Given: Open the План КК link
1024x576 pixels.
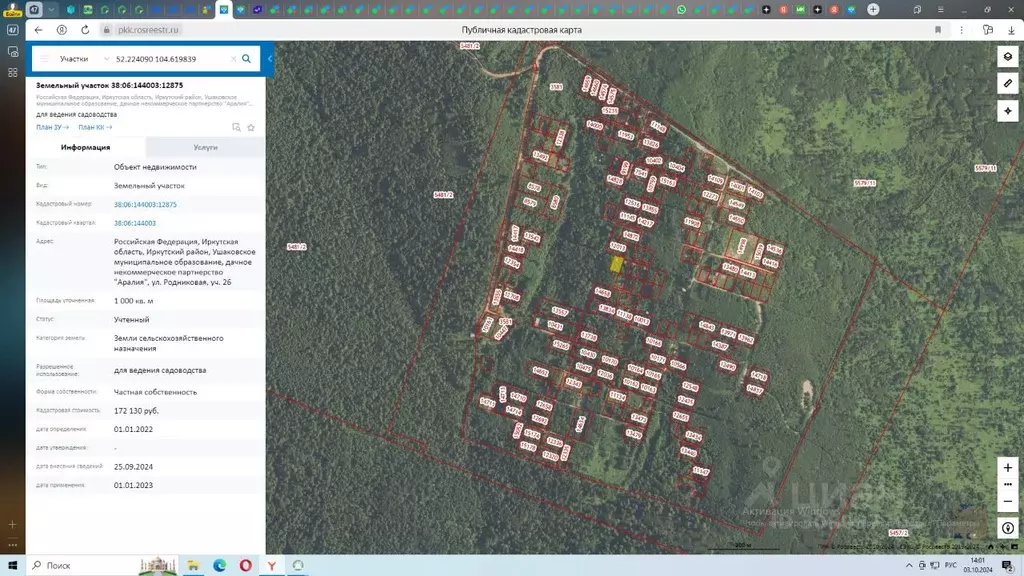Looking at the screenshot, I should tap(95, 127).
